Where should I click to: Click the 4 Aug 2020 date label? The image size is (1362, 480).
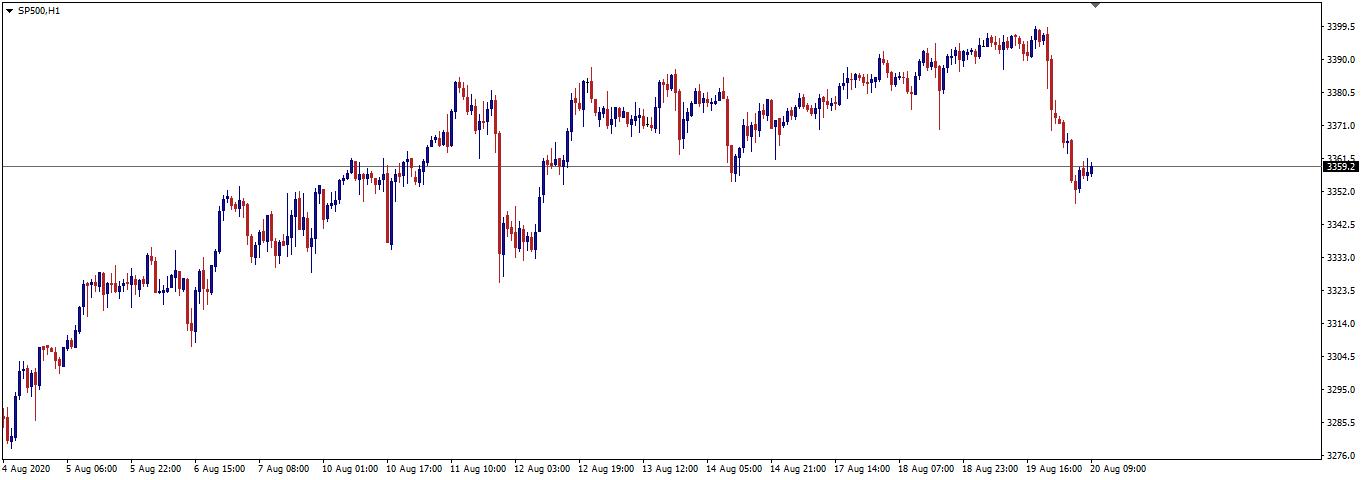tap(27, 468)
